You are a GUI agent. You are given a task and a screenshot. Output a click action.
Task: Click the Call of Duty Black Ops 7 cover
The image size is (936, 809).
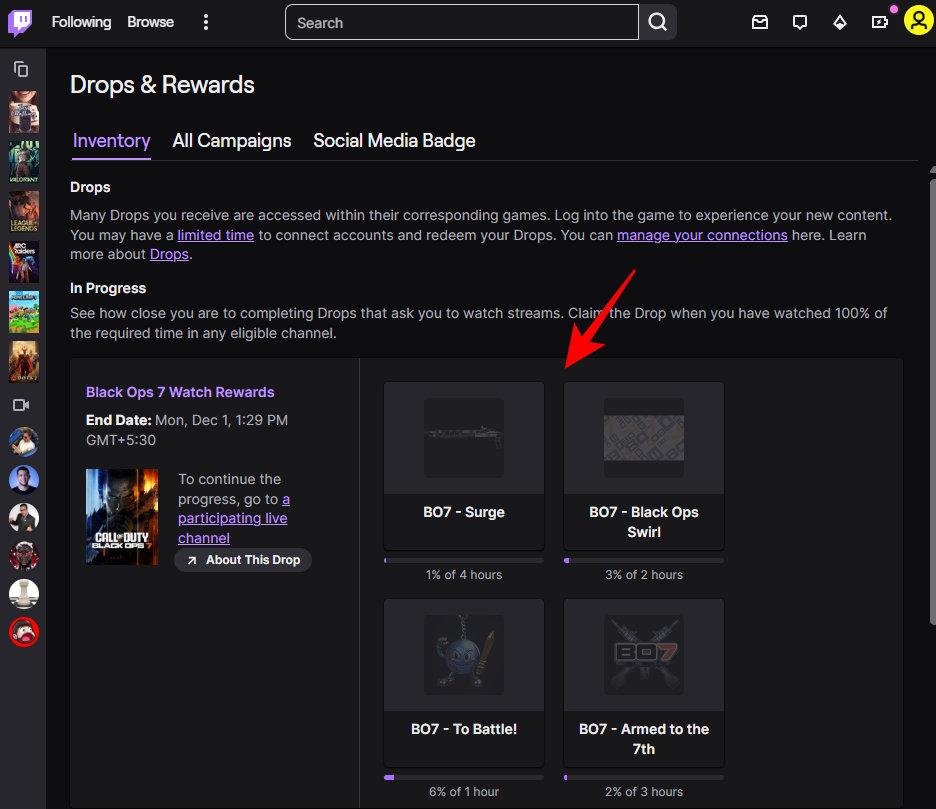pos(122,517)
